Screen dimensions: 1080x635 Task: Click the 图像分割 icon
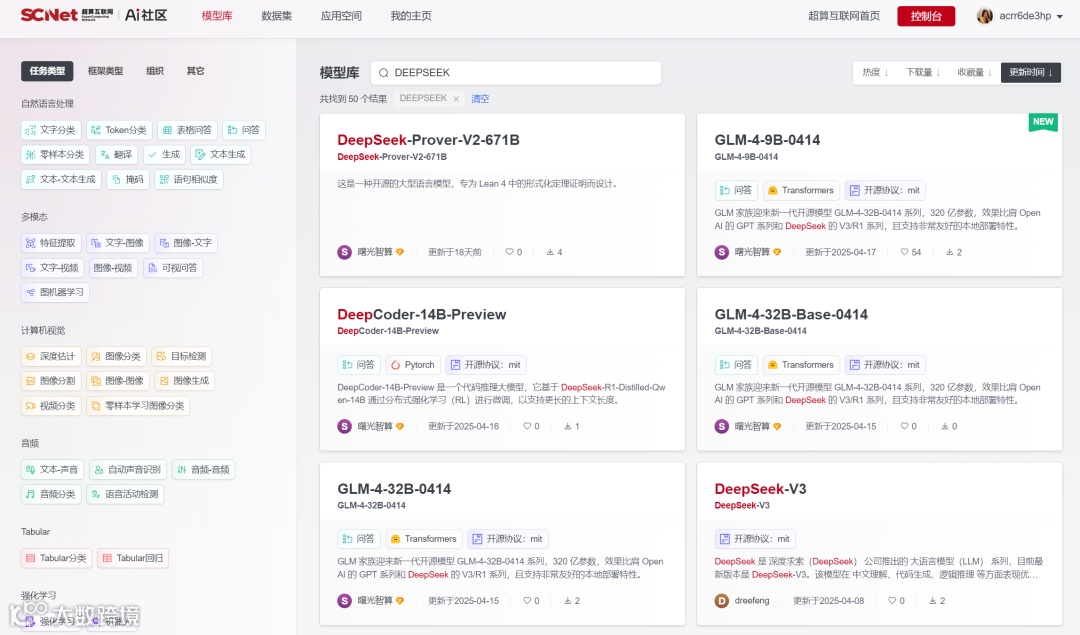click(x=30, y=381)
